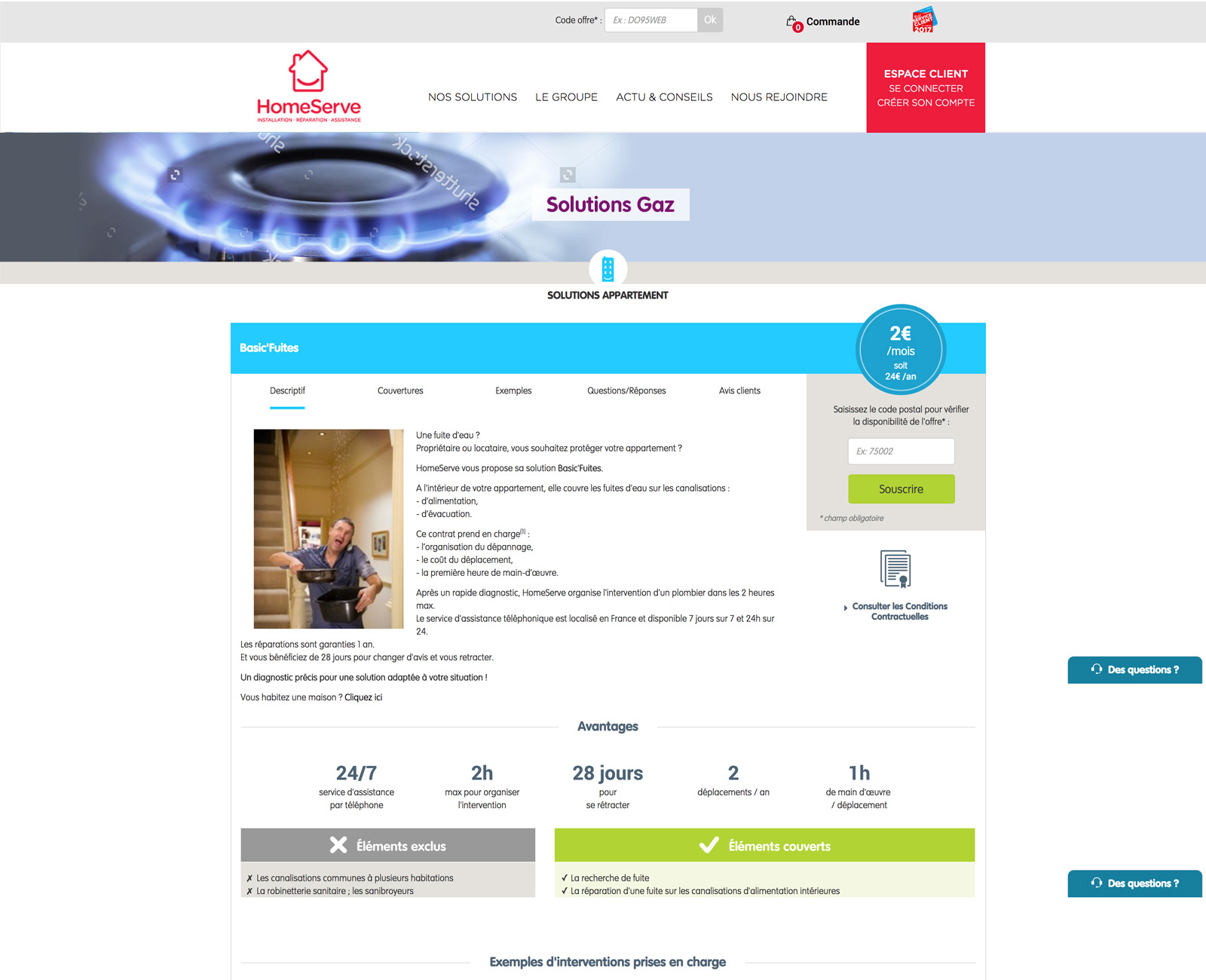Click the 2 déplacements / an figure
The image size is (1206, 980).
(x=733, y=780)
